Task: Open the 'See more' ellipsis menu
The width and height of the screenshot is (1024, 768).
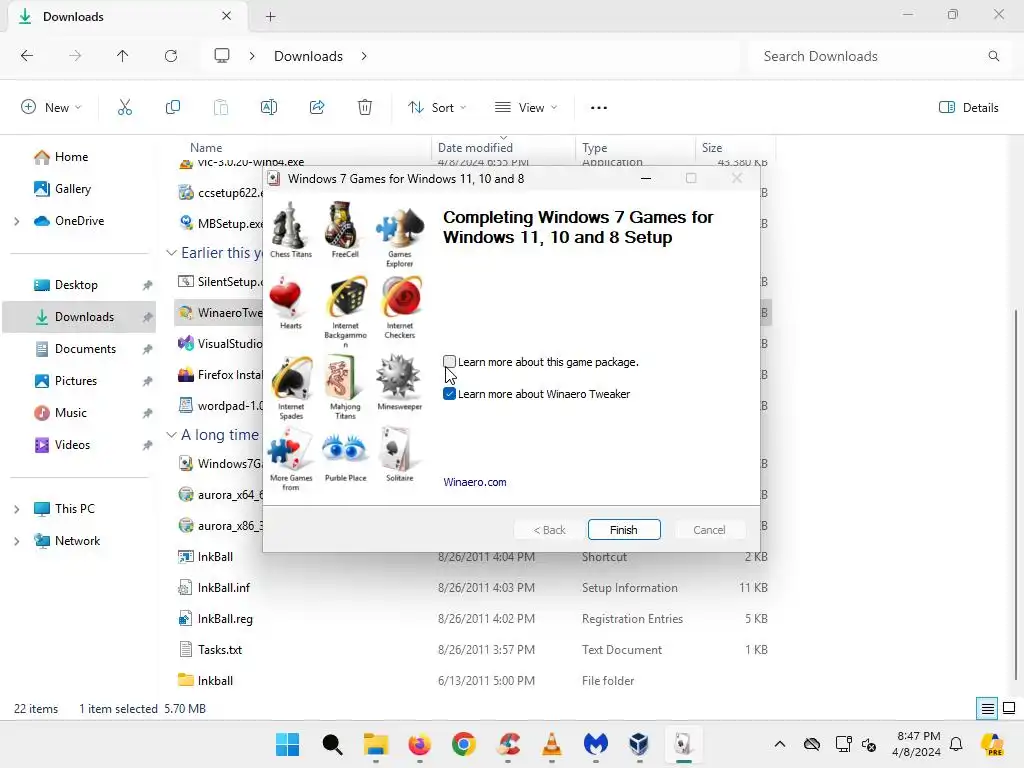Action: pyautogui.click(x=599, y=108)
